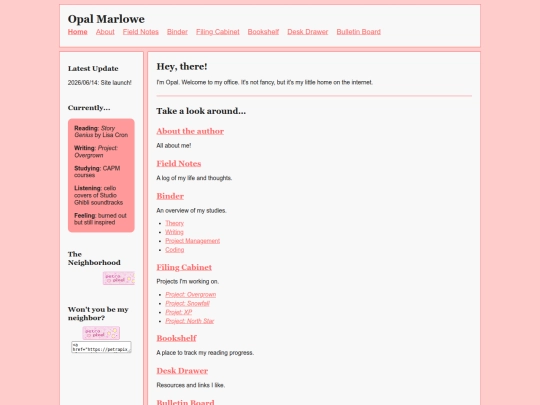
Task: Click the 'Hey, there!' heading
Action: [182, 66]
